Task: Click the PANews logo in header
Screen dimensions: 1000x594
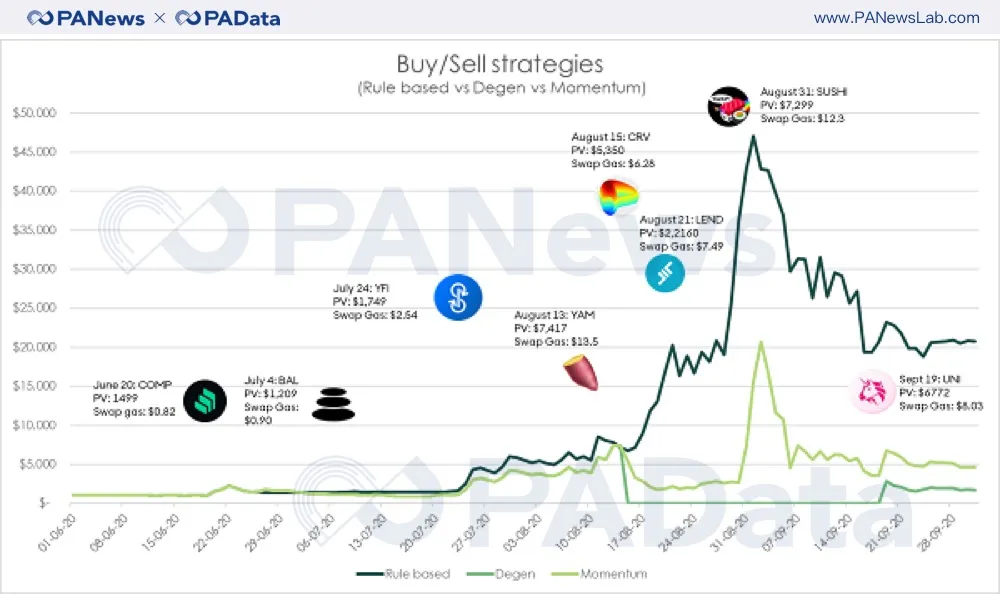Action: click(x=85, y=18)
